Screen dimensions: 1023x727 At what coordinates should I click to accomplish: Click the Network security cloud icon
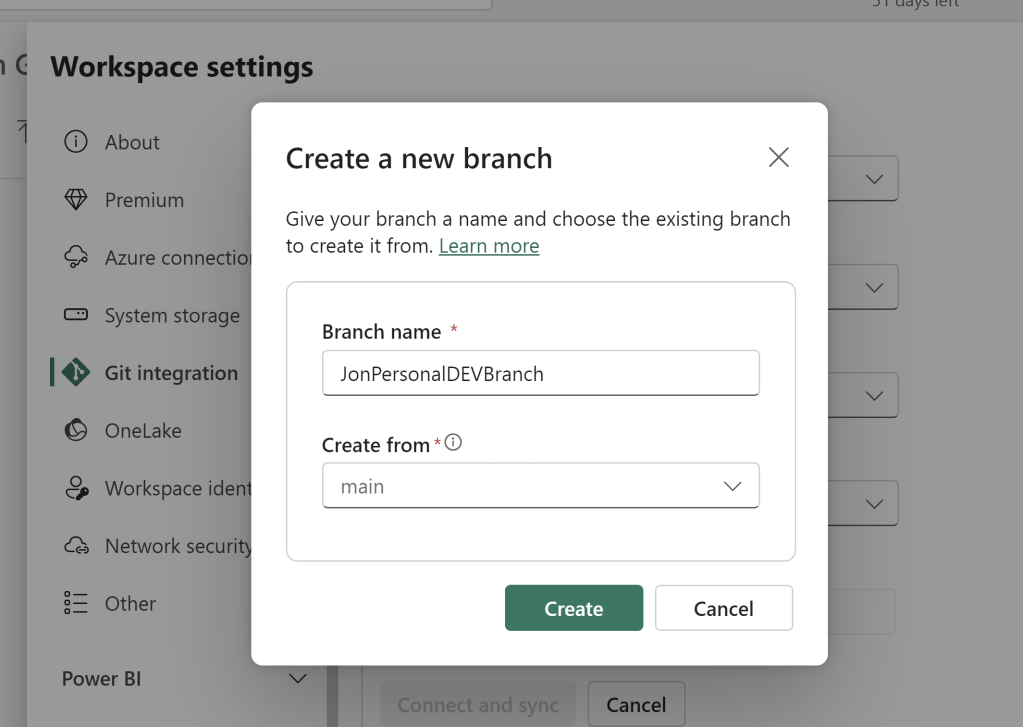[x=76, y=546]
